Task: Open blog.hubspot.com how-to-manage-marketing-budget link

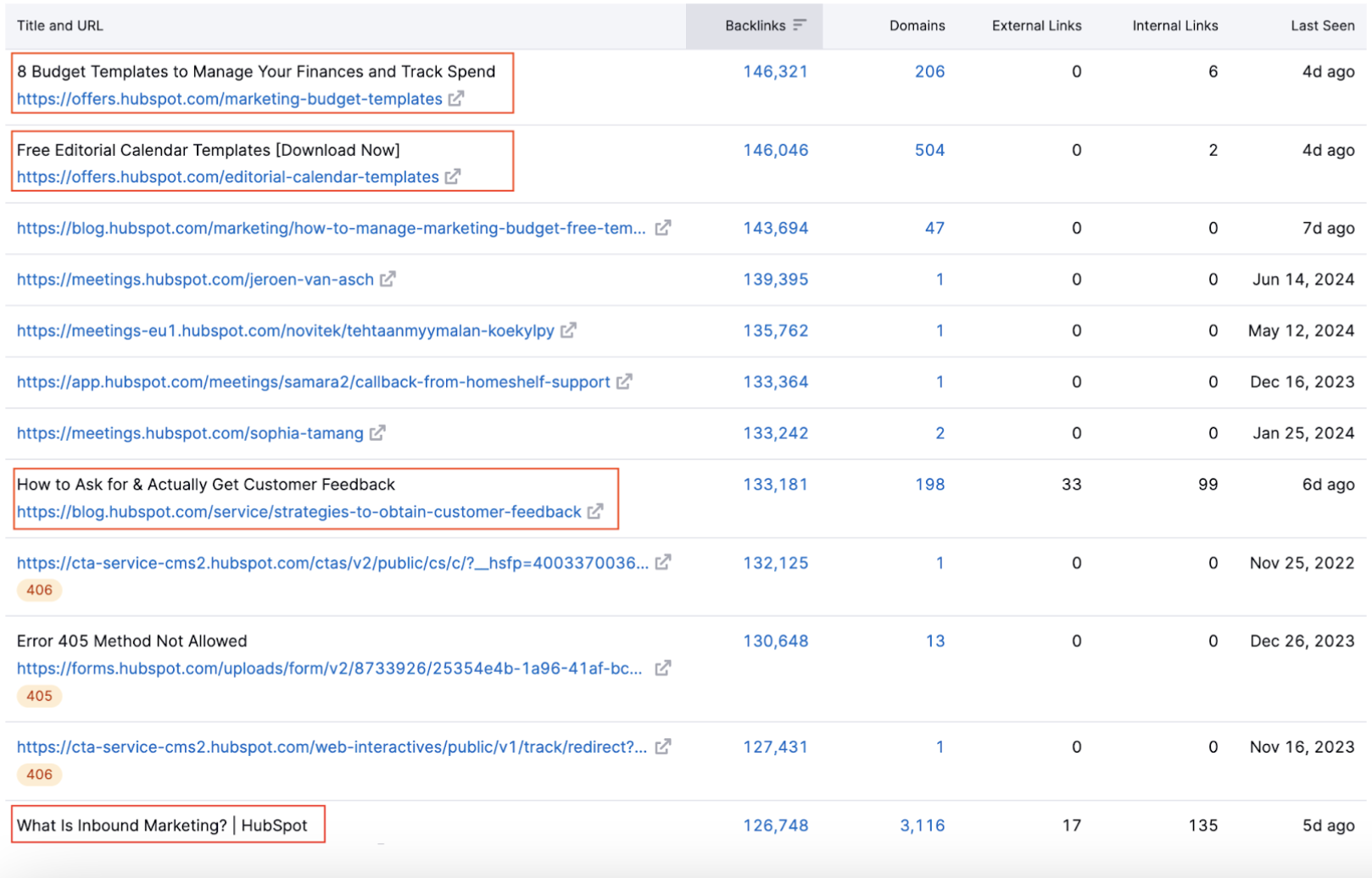Action: tap(332, 228)
